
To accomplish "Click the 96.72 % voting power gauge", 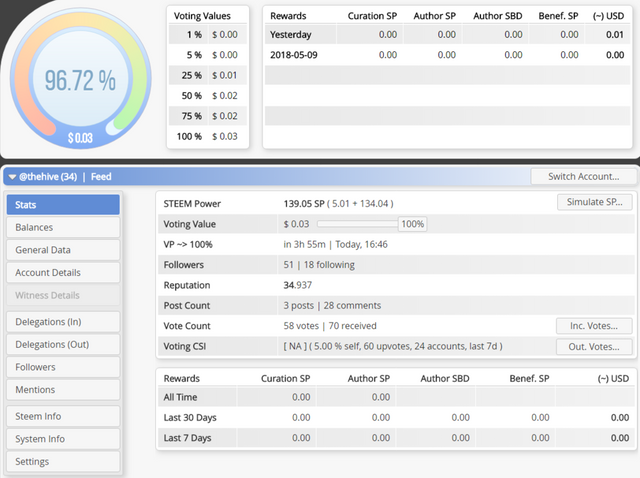I will (80, 80).
